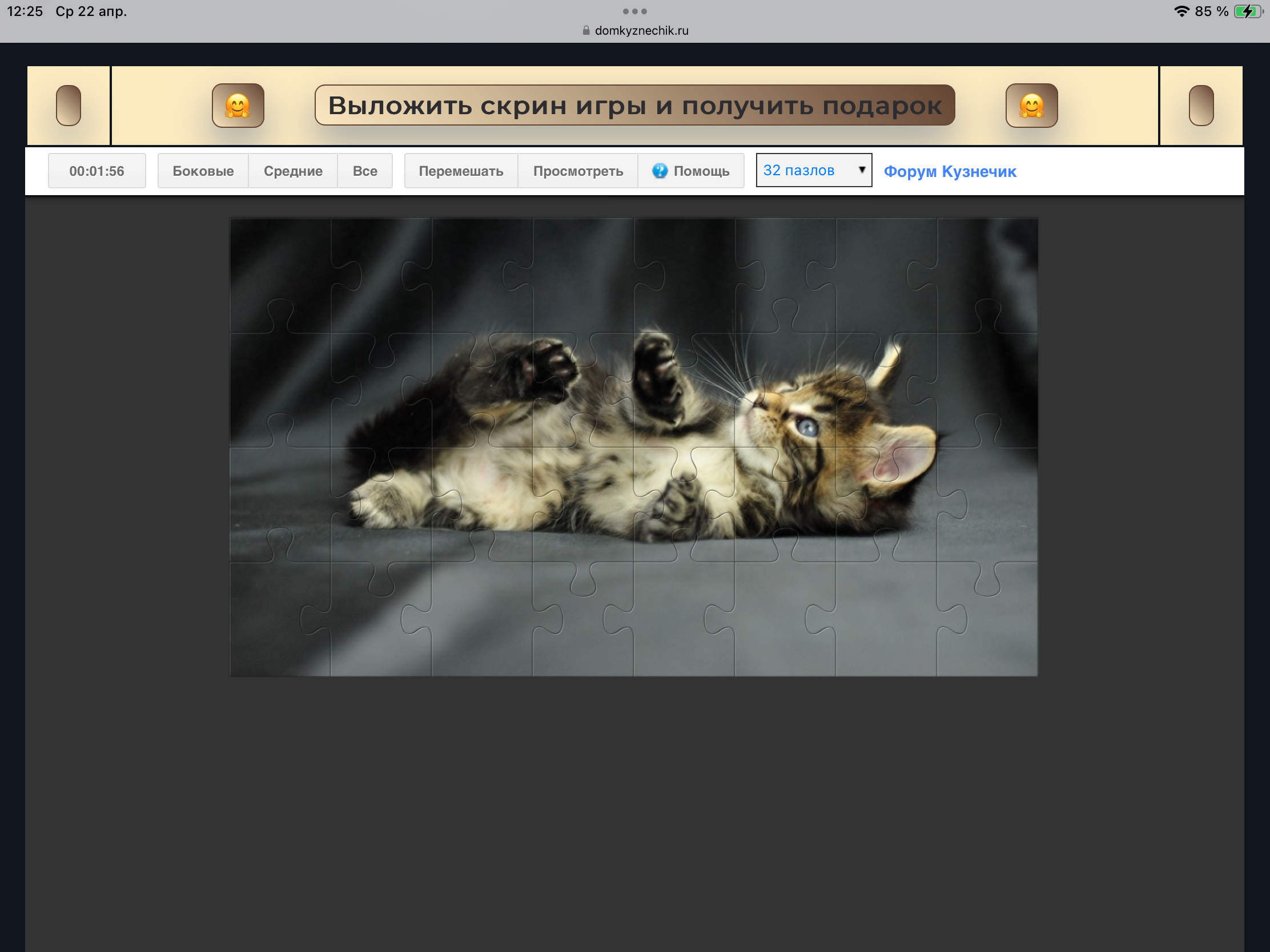Click Перемешать to shuffle pieces
Image resolution: width=1270 pixels, height=952 pixels.
pos(460,171)
